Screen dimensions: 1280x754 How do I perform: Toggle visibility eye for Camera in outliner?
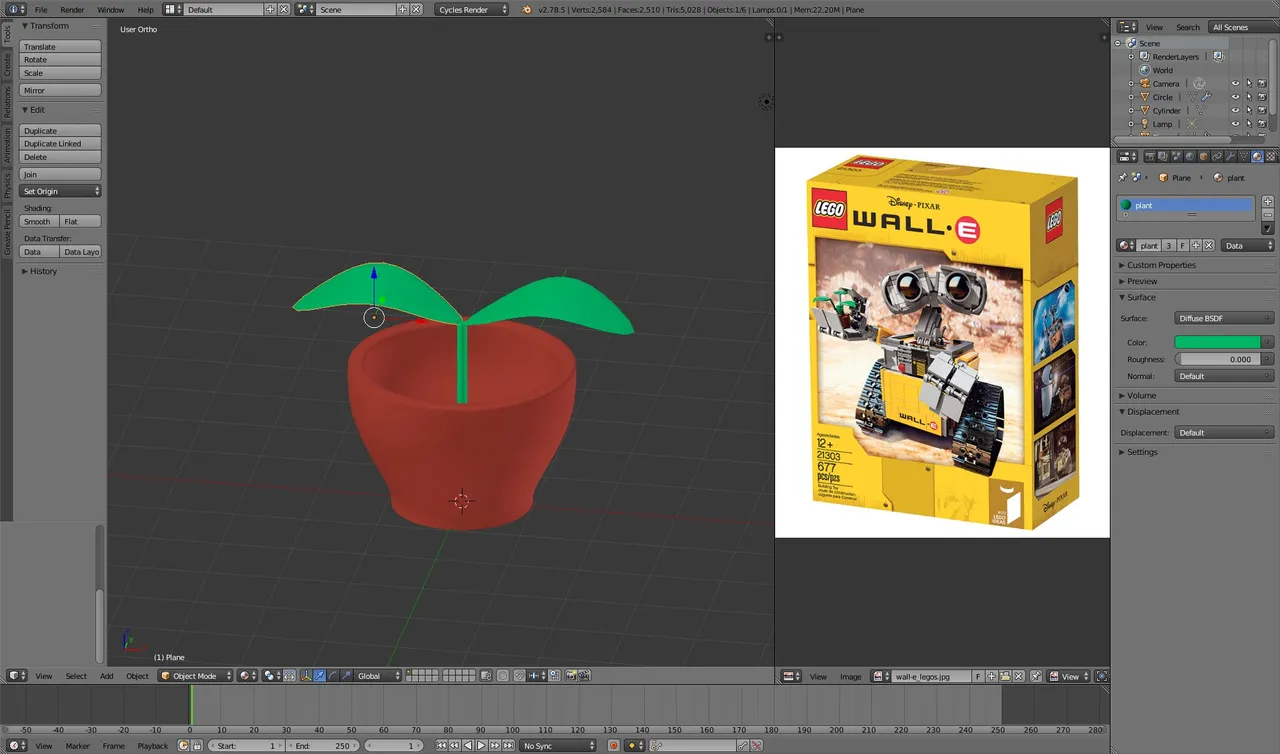pyautogui.click(x=1235, y=84)
